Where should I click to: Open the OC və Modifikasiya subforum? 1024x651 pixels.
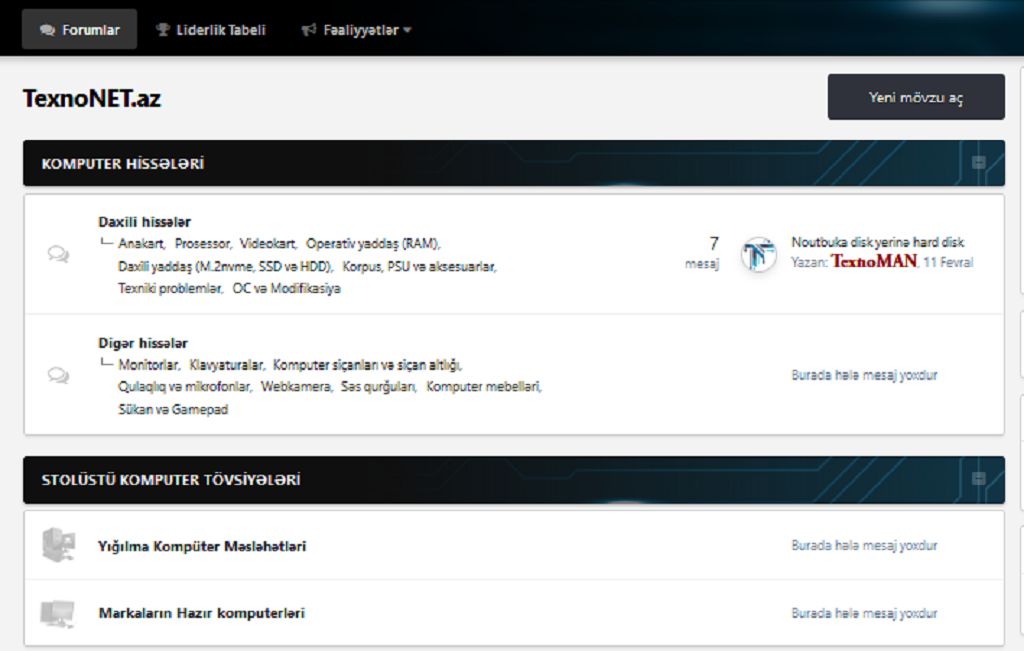coord(287,288)
